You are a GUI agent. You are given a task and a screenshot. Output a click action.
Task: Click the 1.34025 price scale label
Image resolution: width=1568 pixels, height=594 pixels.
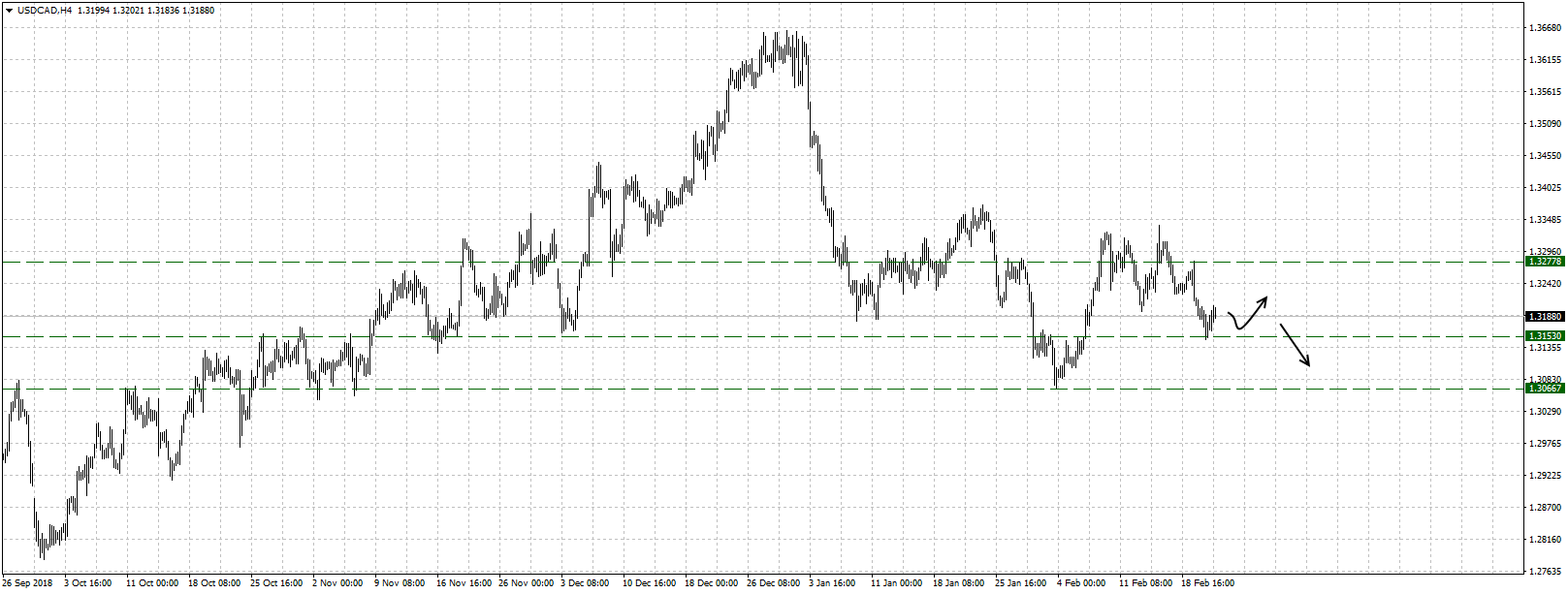pos(1544,188)
